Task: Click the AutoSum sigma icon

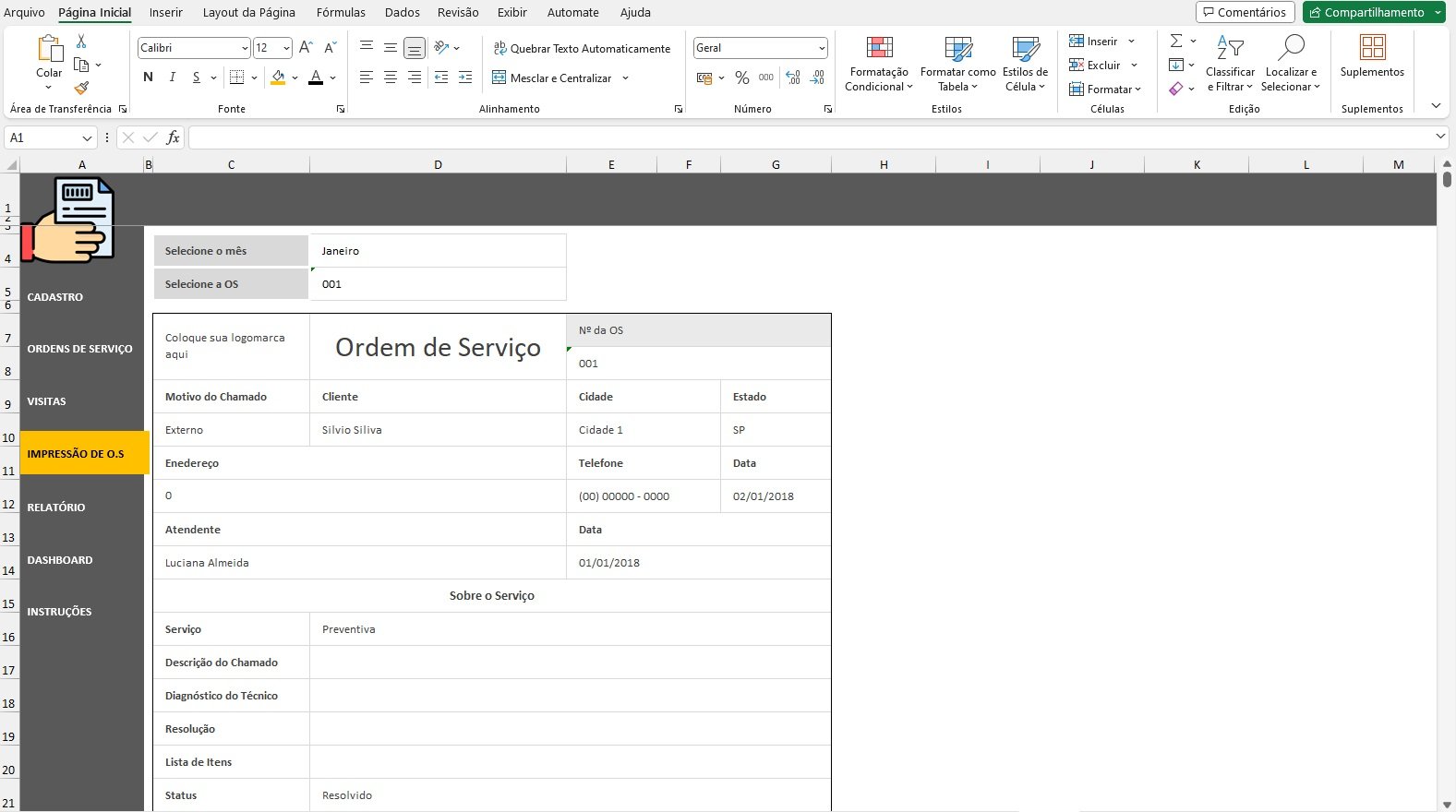Action: (x=1175, y=42)
